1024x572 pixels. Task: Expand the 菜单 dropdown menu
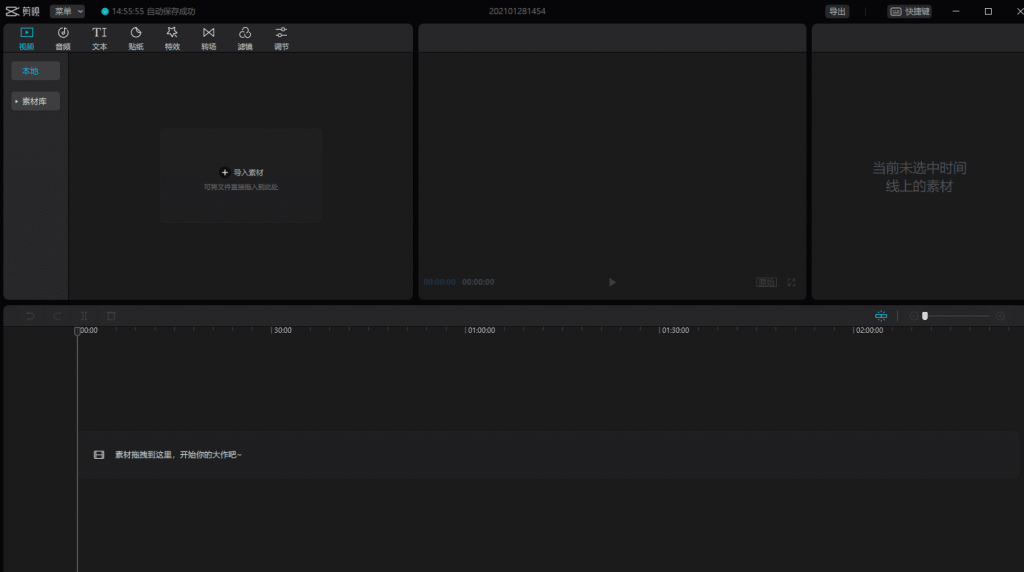tap(67, 11)
